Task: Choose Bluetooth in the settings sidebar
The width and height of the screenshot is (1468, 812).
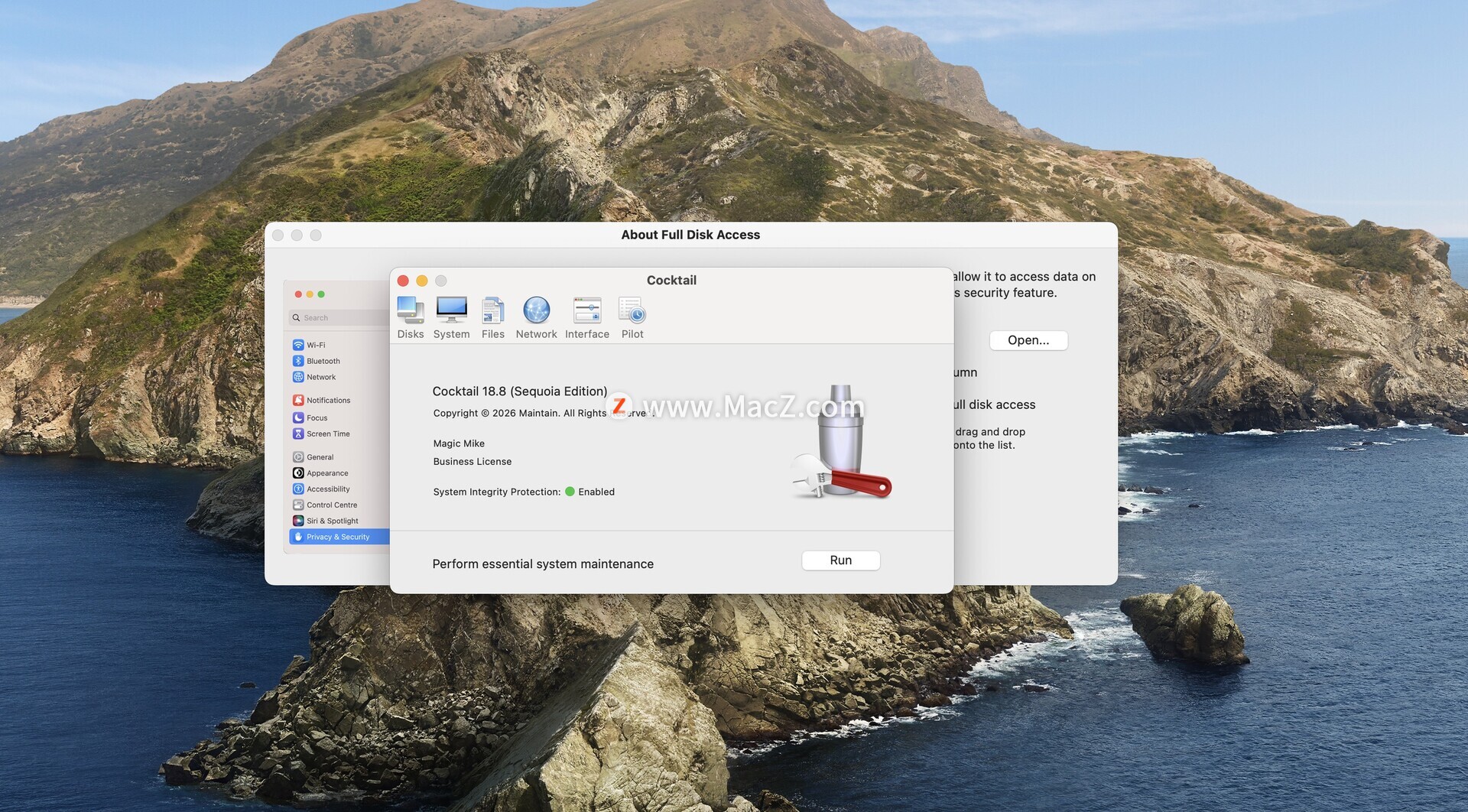Action: tap(323, 361)
